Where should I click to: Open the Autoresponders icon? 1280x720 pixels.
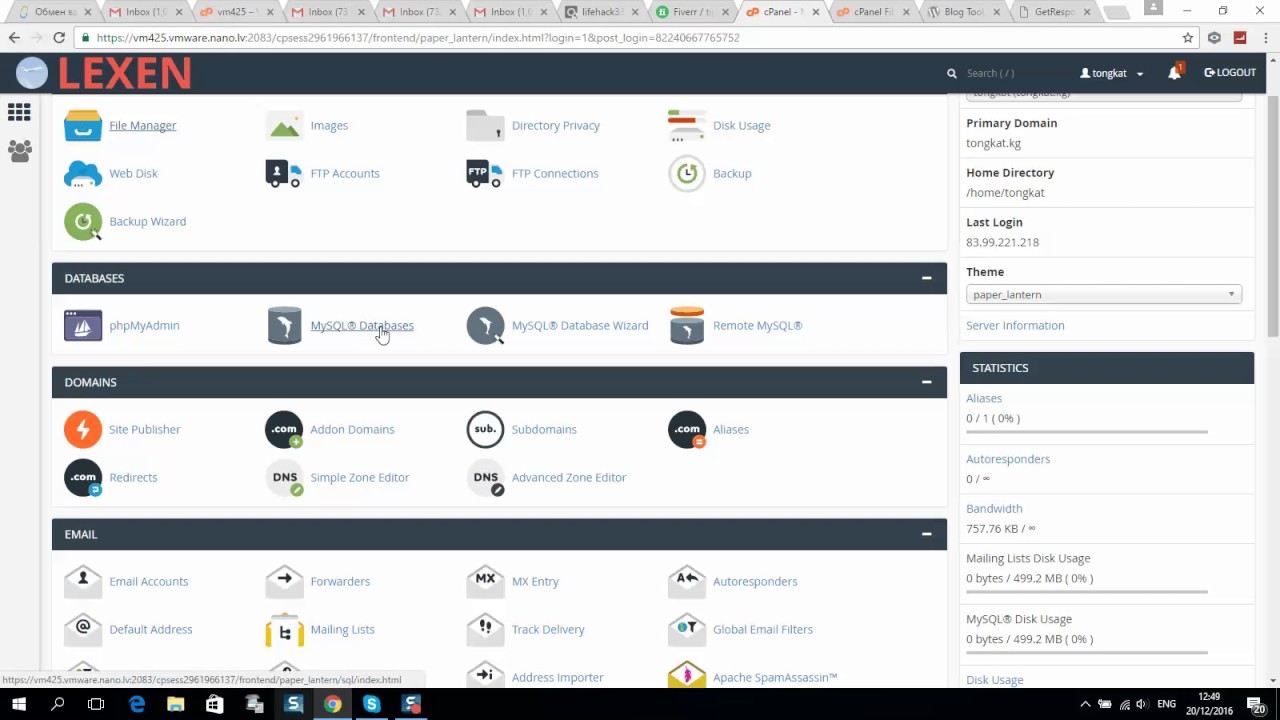pyautogui.click(x=687, y=581)
